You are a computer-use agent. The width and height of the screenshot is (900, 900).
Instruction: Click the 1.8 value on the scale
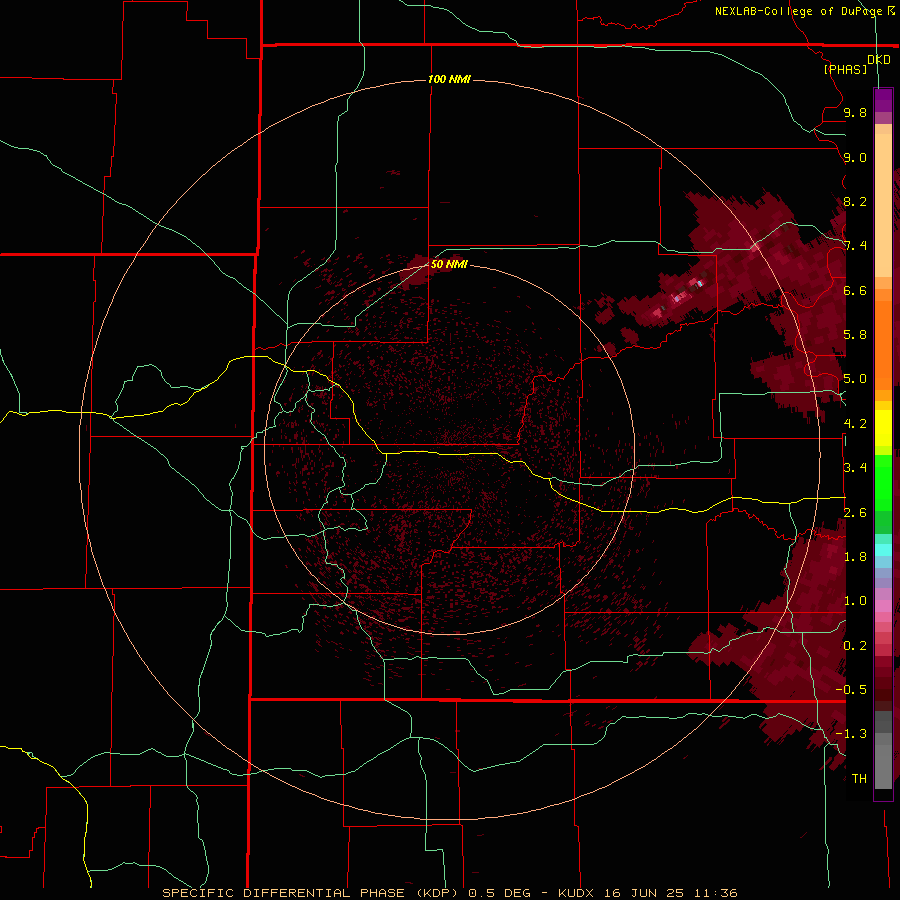tap(855, 557)
